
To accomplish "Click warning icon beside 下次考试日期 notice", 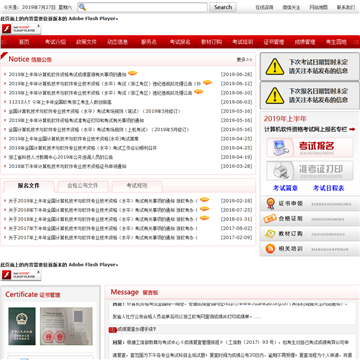I will tap(275, 67).
